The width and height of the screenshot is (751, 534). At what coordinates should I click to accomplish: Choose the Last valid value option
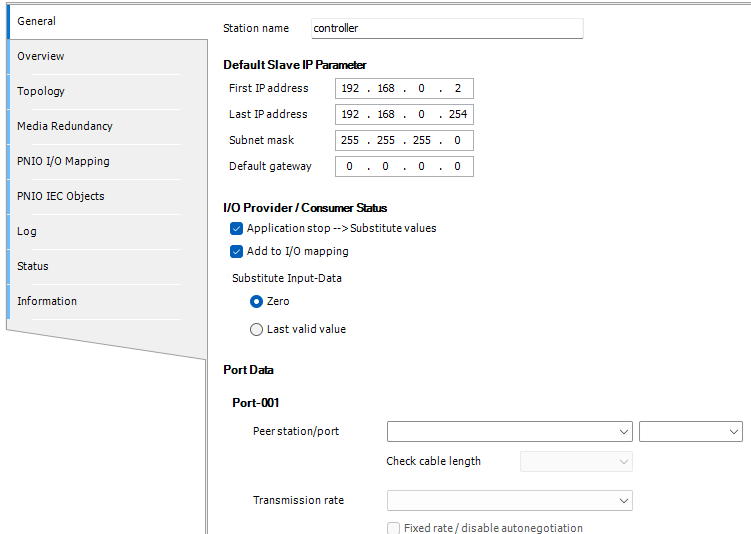pos(257,329)
